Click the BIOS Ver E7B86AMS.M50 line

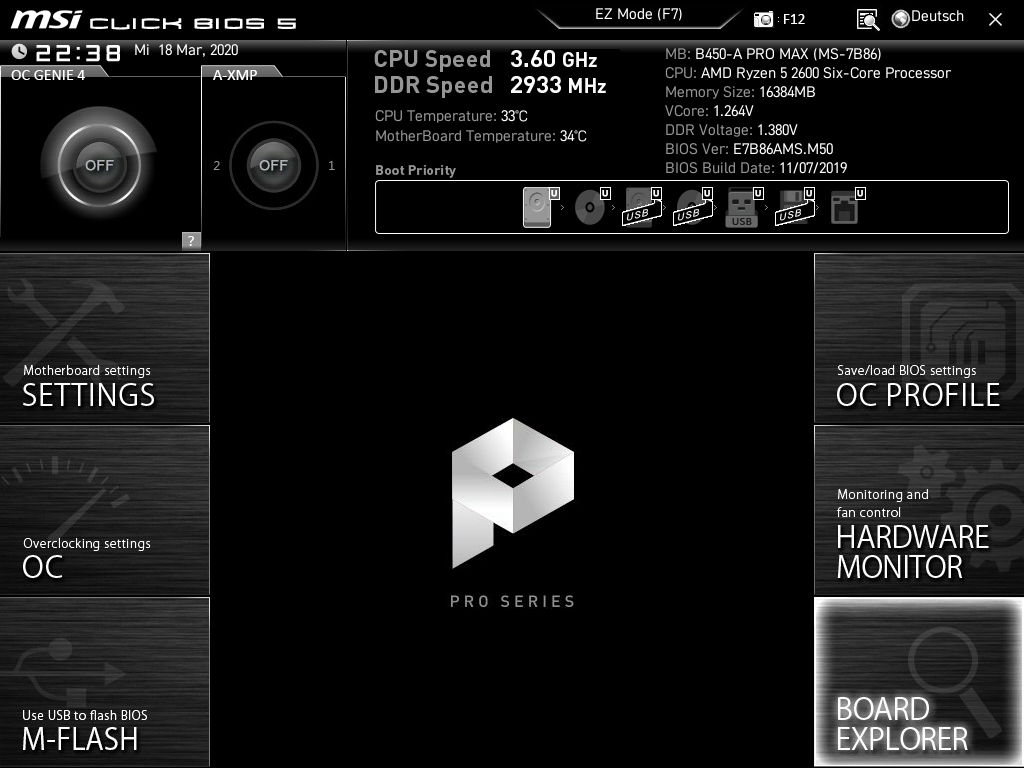pyautogui.click(x=749, y=149)
